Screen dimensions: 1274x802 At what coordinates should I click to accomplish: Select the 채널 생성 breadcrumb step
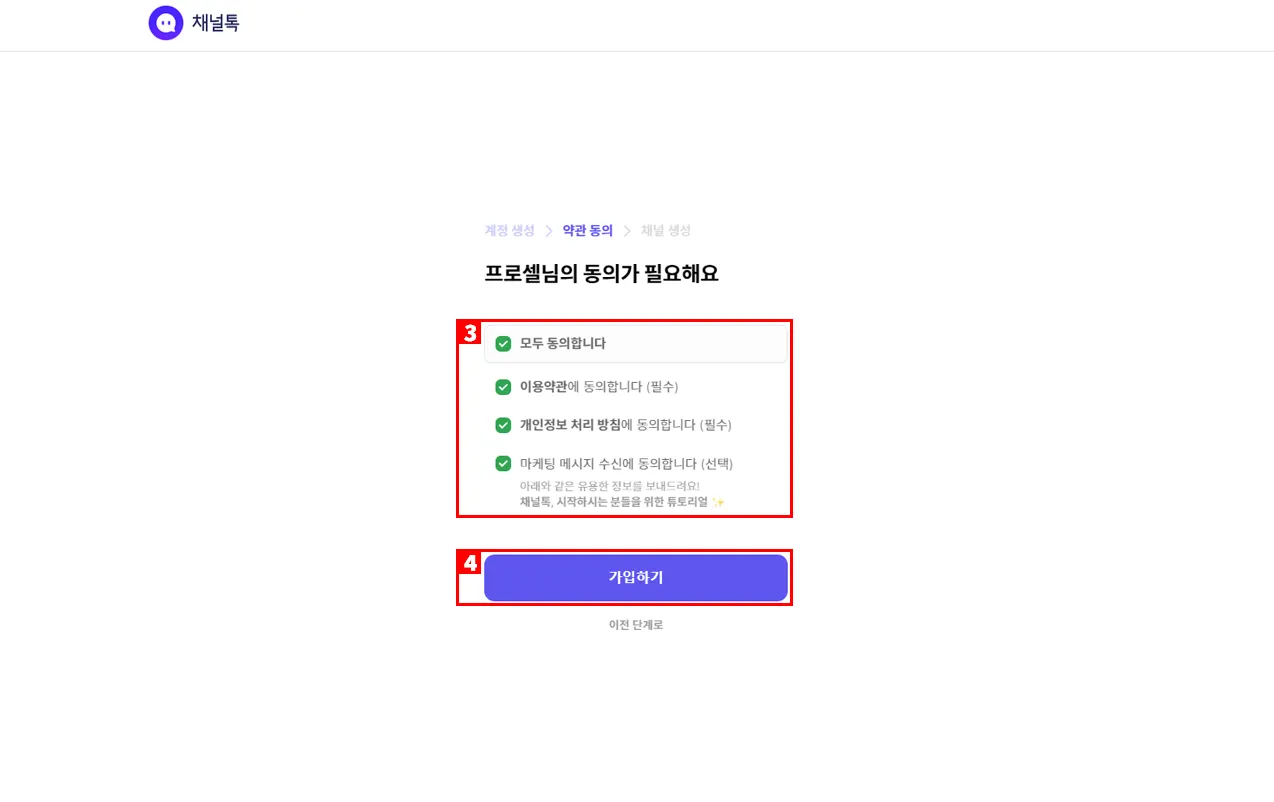tap(666, 231)
